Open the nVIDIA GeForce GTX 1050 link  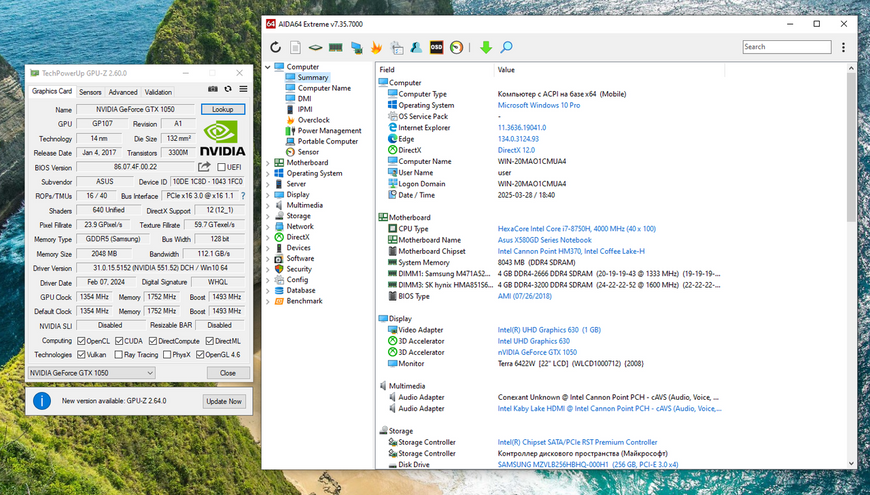click(537, 352)
